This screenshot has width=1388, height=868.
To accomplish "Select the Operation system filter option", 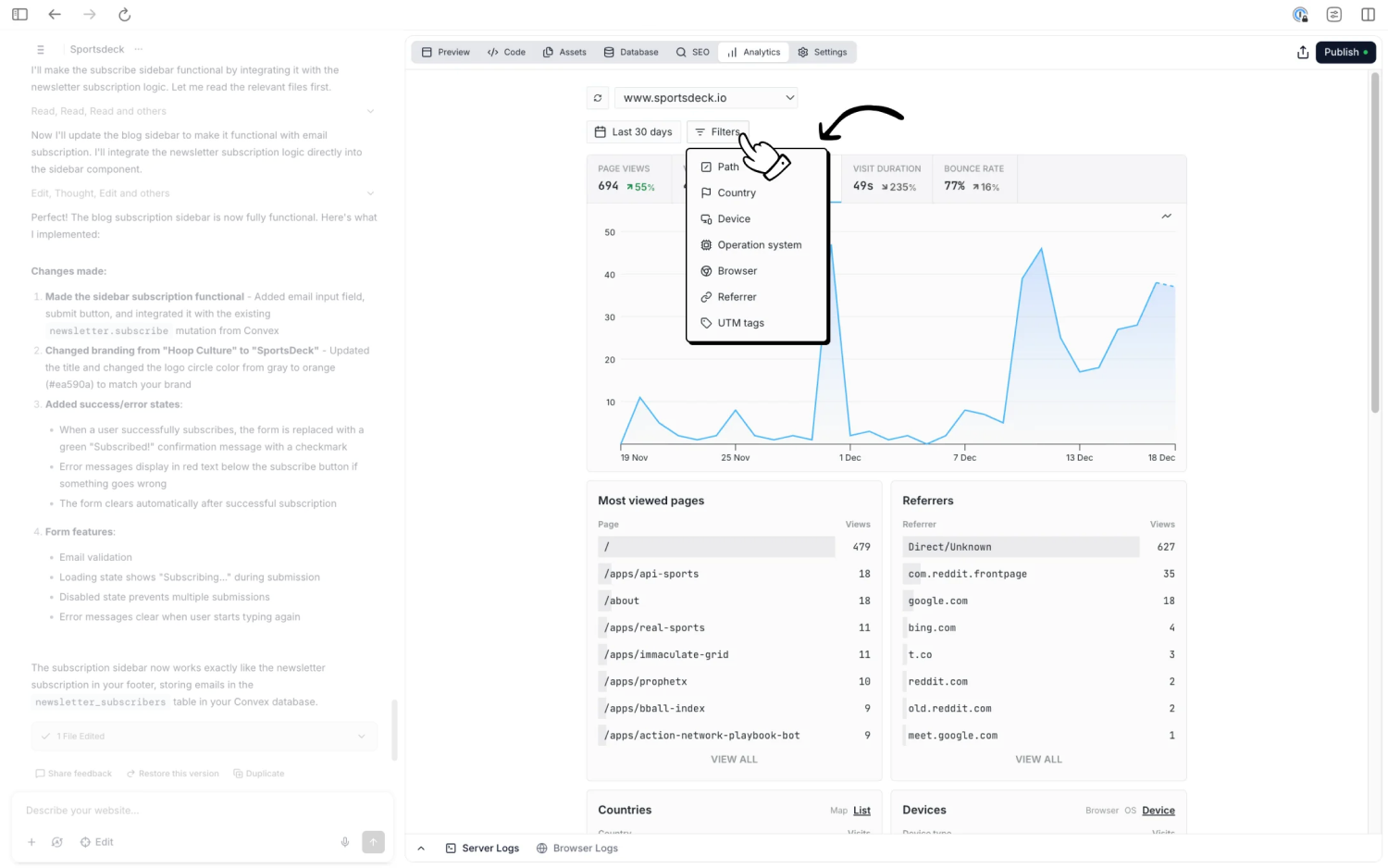I will pos(757,244).
